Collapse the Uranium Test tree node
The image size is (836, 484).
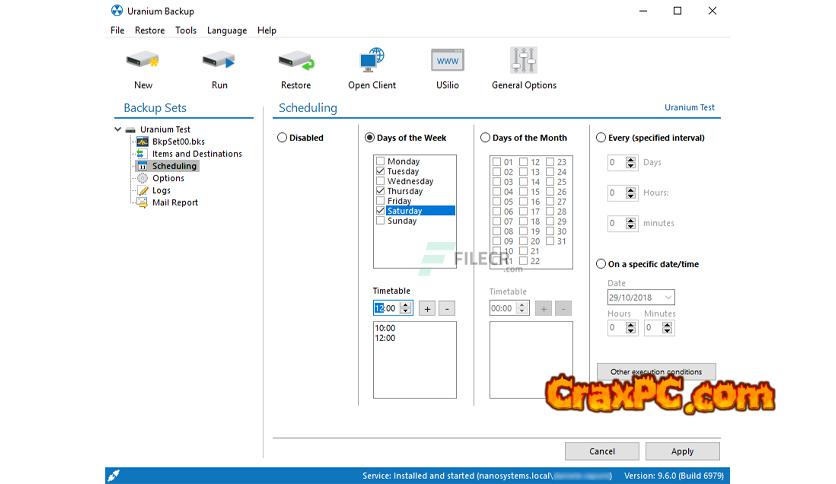[119, 130]
